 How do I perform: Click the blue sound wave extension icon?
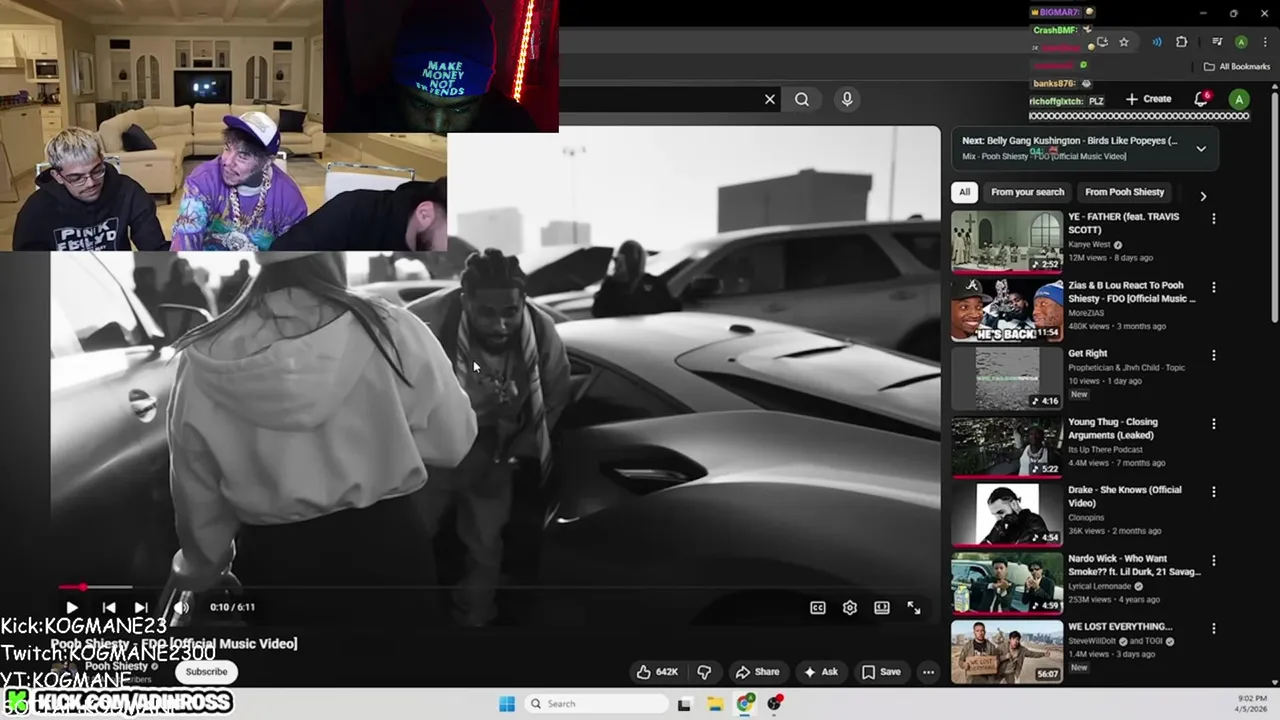(1157, 42)
